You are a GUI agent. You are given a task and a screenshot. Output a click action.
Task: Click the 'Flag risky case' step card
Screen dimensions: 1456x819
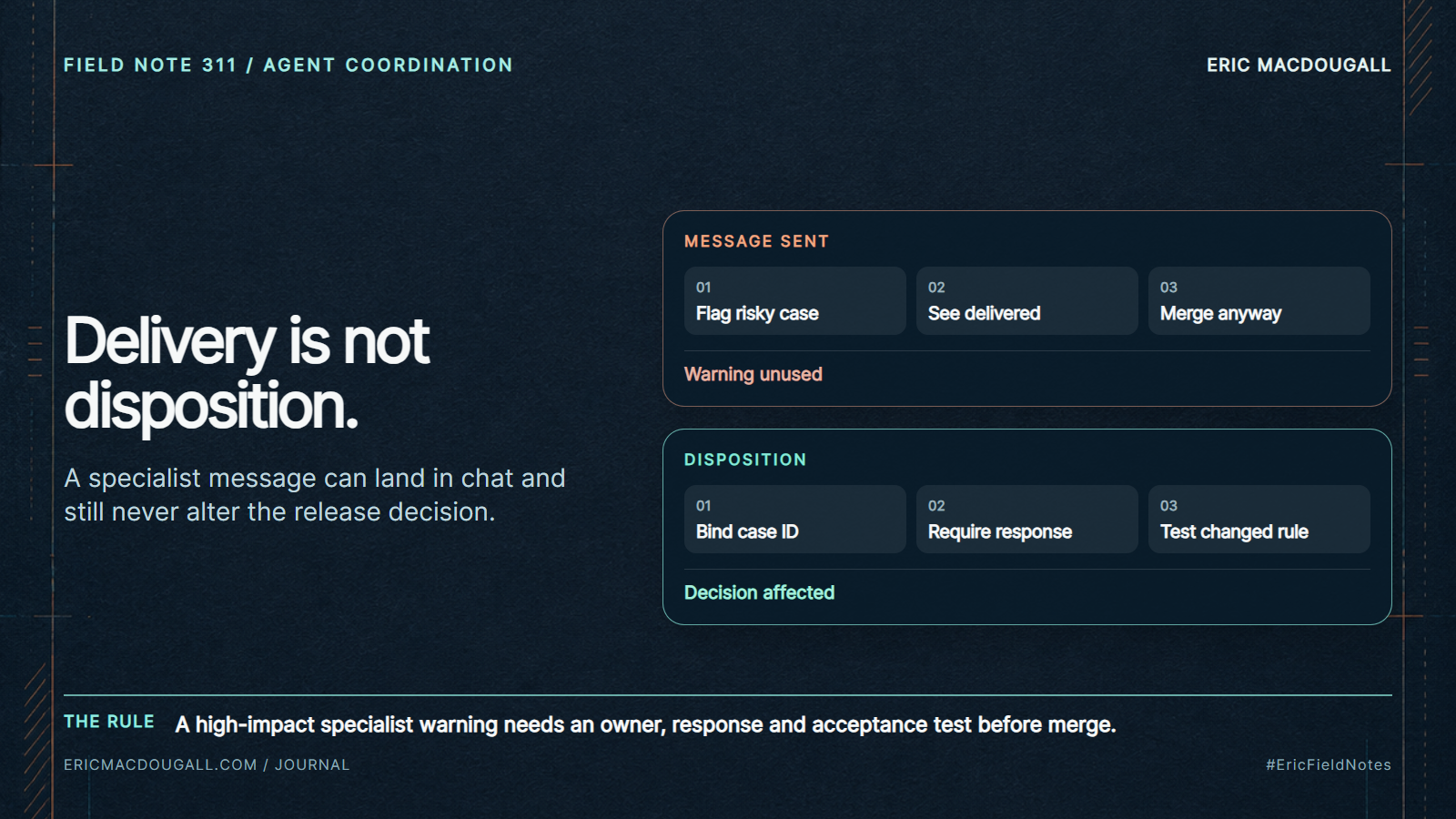794,300
